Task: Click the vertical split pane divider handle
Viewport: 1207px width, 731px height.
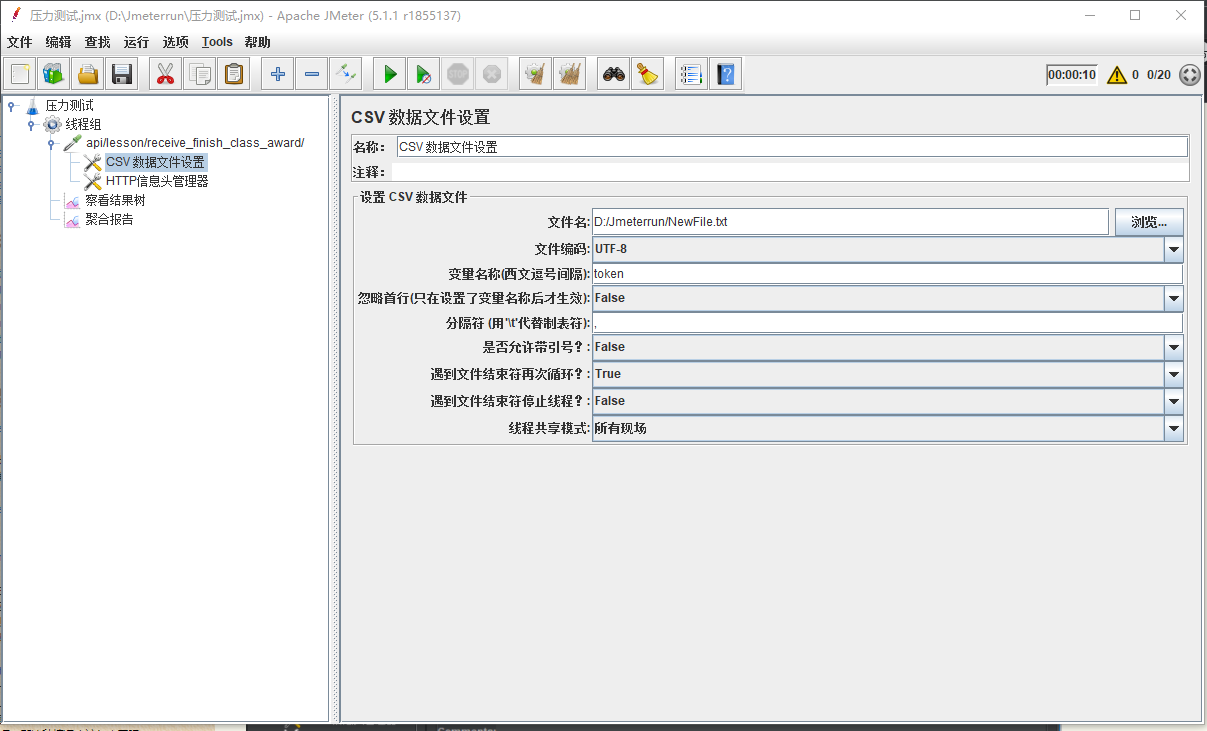Action: pos(334,408)
